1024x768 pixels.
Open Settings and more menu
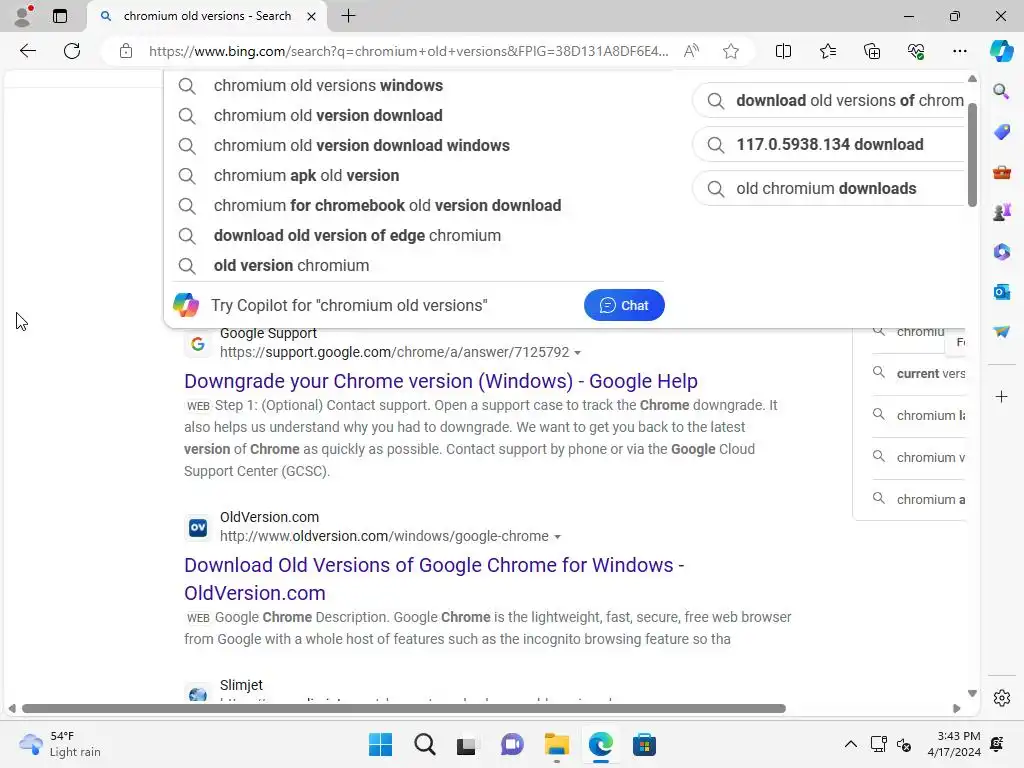(x=959, y=51)
